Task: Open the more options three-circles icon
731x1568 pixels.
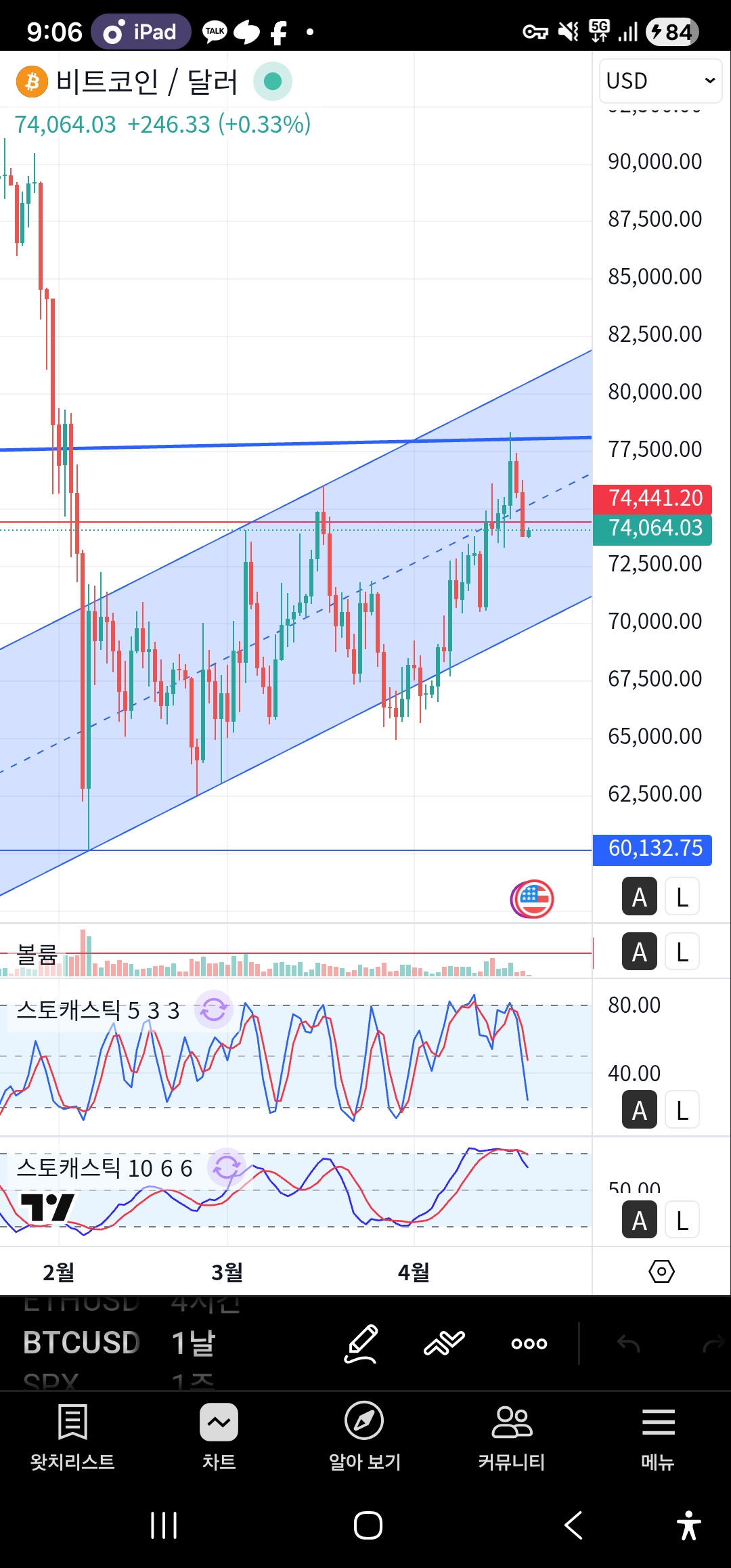Action: [529, 1344]
